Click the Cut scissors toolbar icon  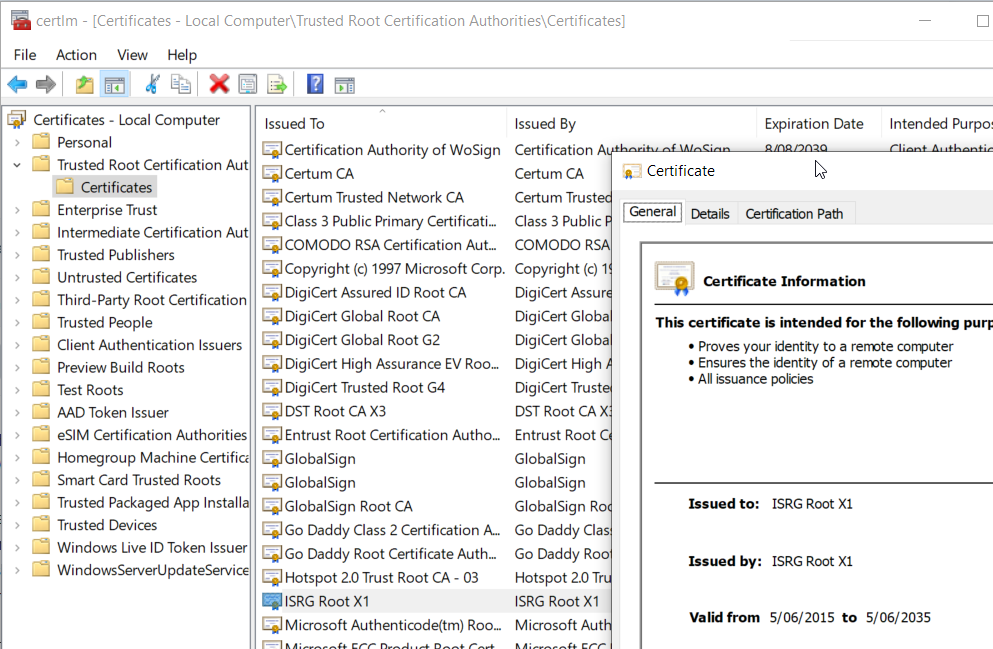[152, 84]
